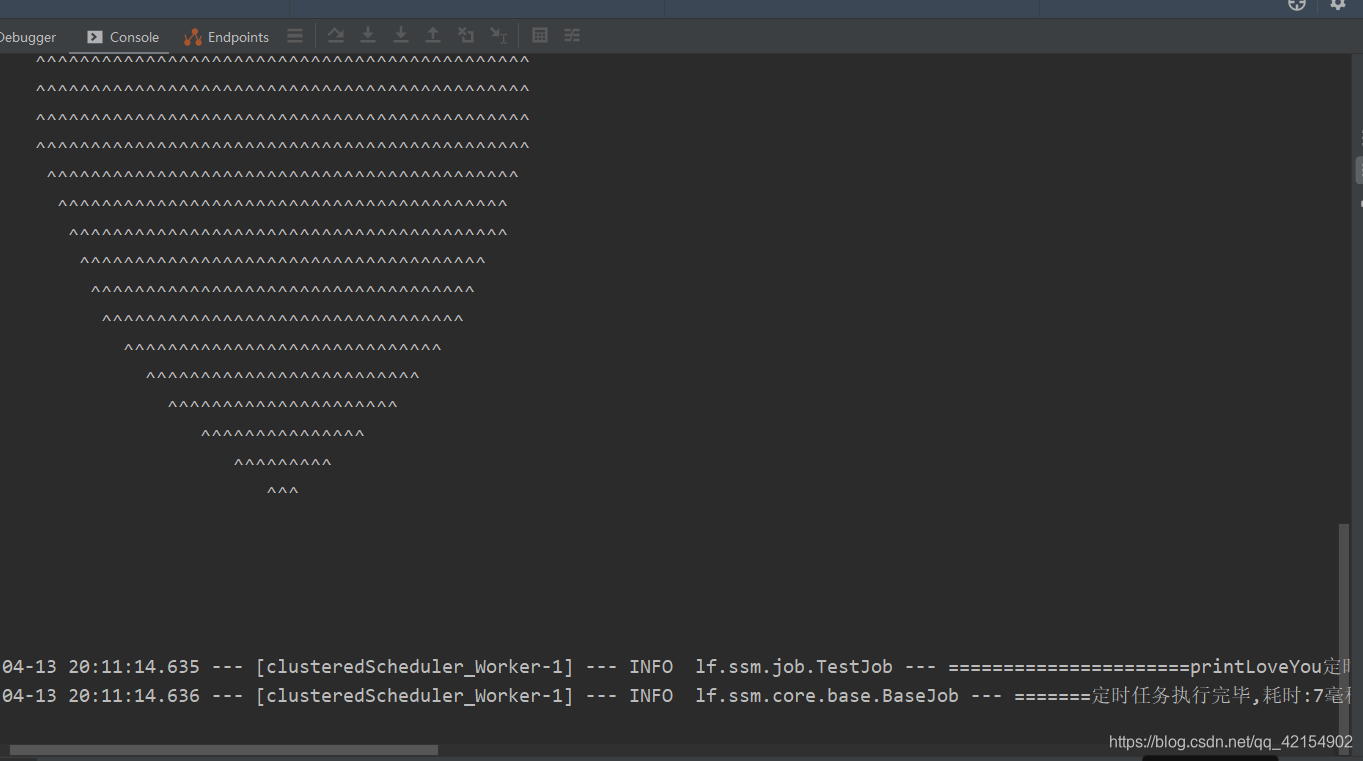This screenshot has width=1363, height=761.
Task: Click the printLoveYou text in log
Action: click(x=1256, y=667)
